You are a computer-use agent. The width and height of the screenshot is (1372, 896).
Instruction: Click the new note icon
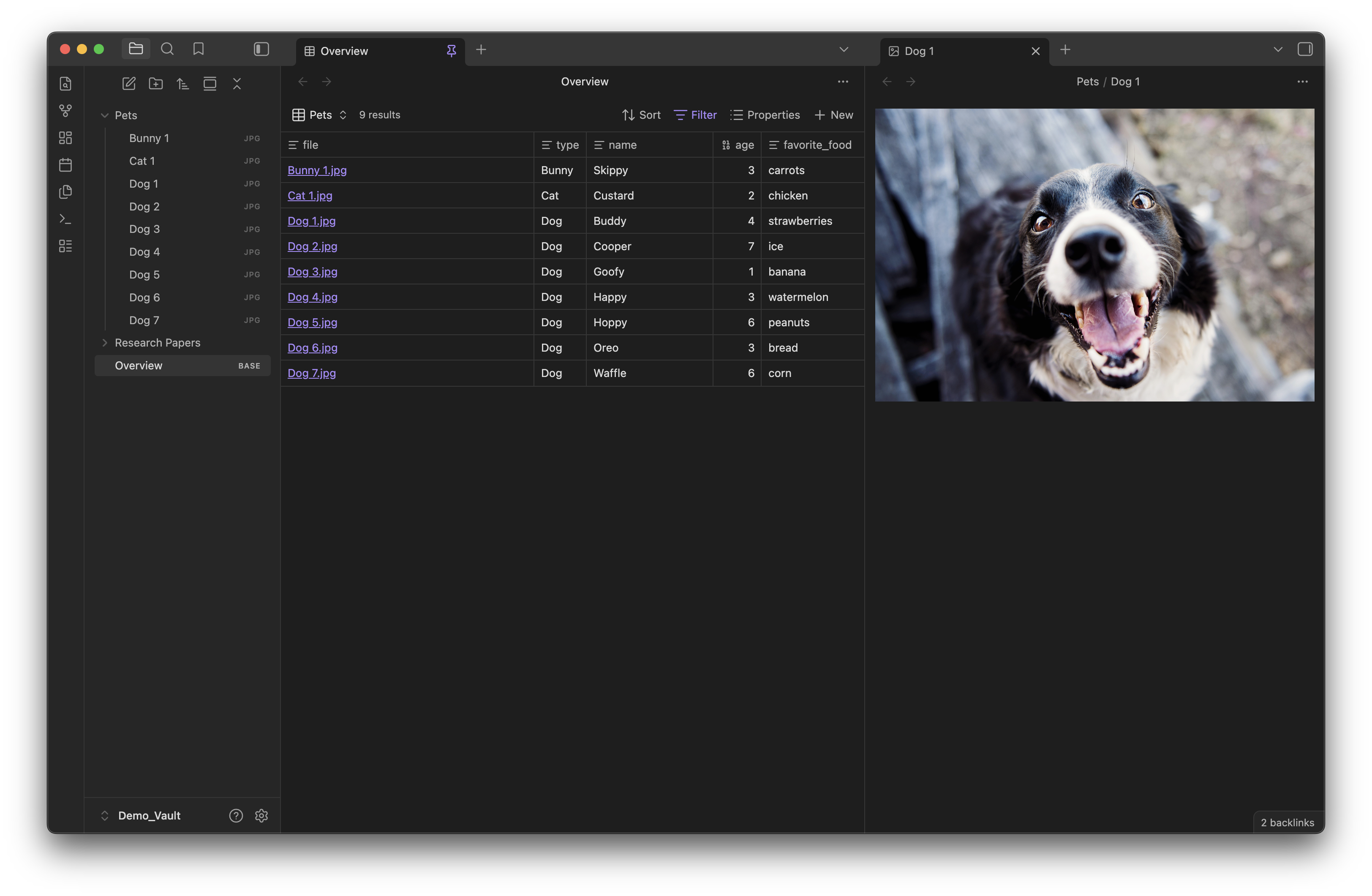click(x=128, y=84)
